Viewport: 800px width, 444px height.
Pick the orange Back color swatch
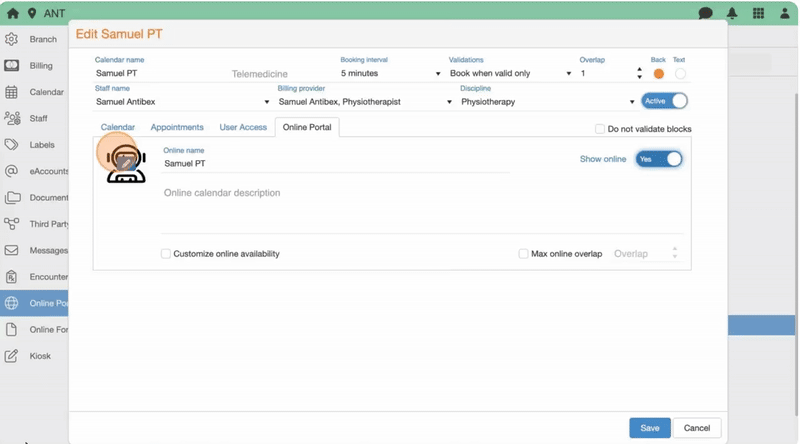point(658,74)
